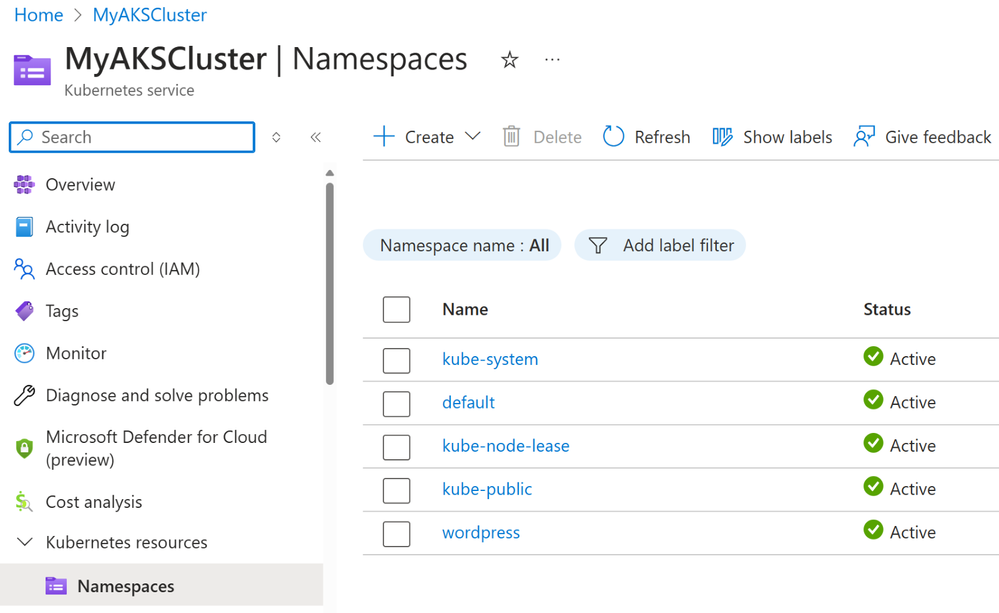Click the sidebar vertical scrollbar
Screen dimensions: 999x613
click(329, 284)
